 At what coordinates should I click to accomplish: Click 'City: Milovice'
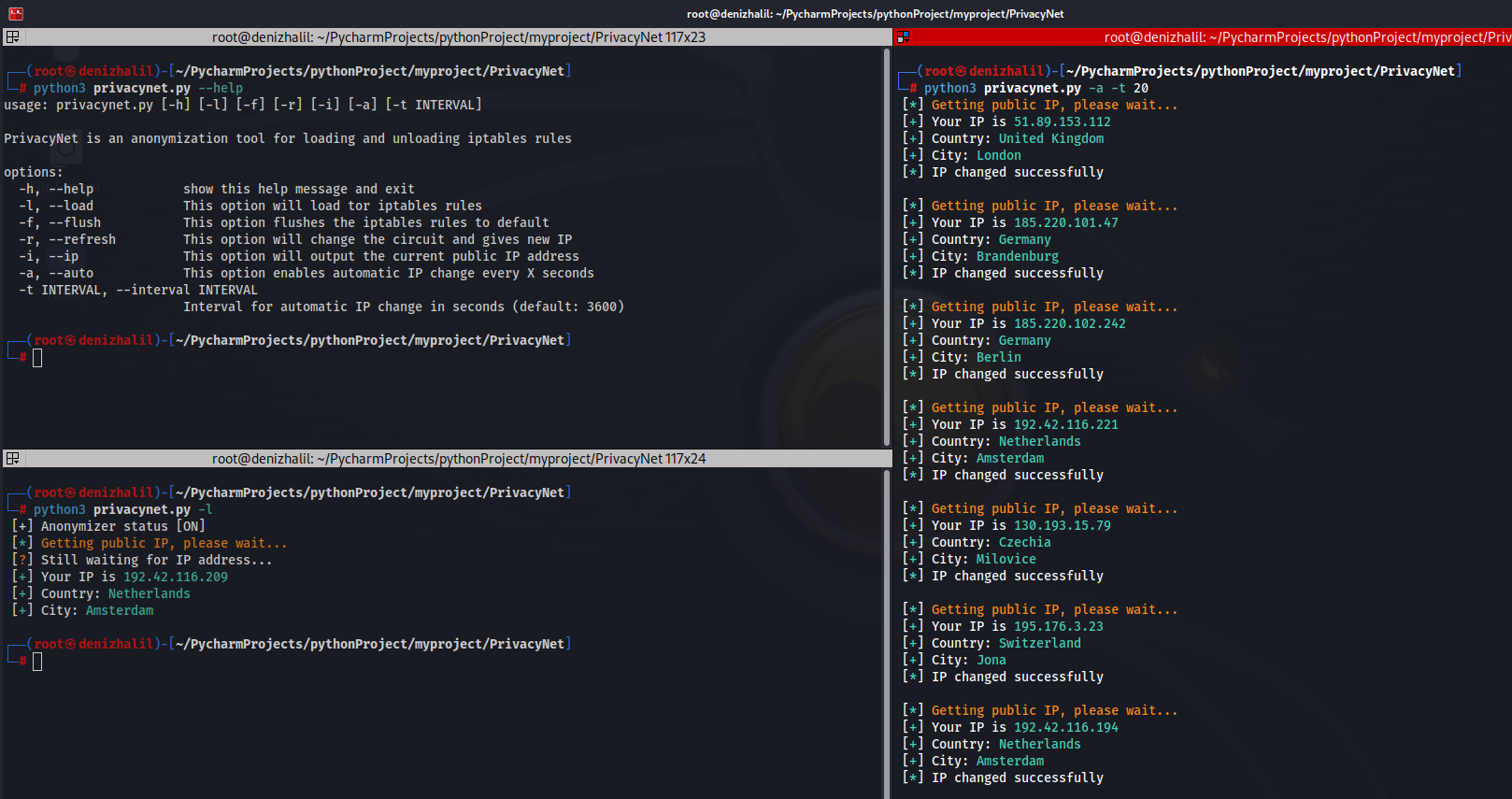coord(984,559)
